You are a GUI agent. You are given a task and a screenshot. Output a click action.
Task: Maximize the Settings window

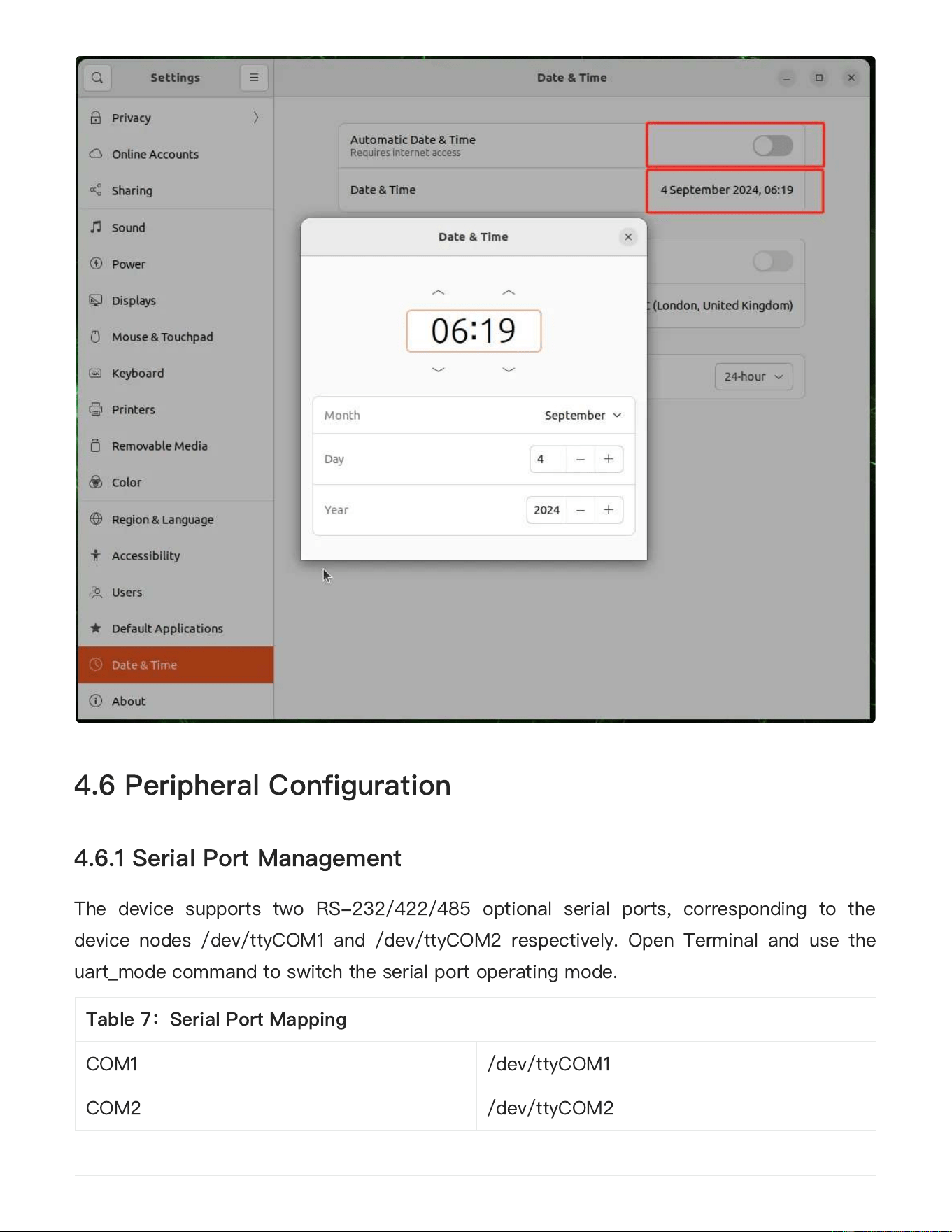[819, 78]
